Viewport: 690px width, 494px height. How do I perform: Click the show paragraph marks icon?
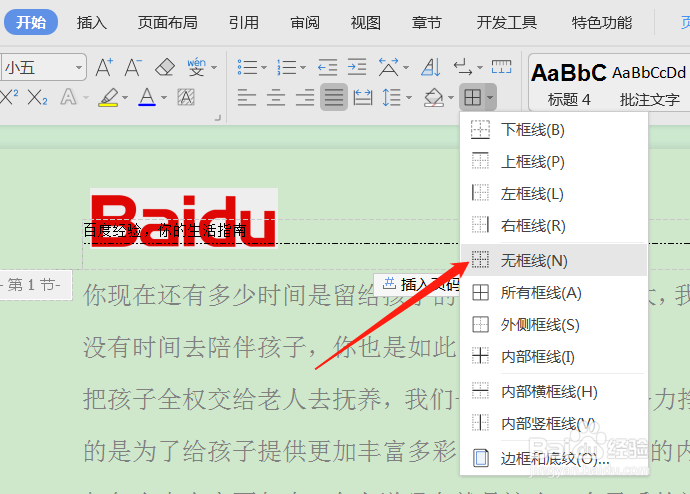(x=463, y=67)
